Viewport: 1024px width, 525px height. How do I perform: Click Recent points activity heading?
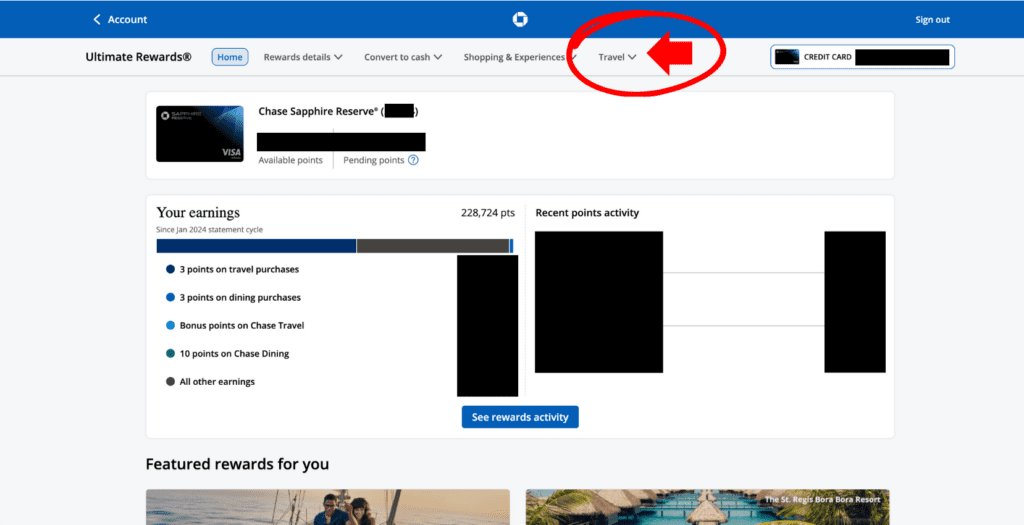(x=587, y=213)
